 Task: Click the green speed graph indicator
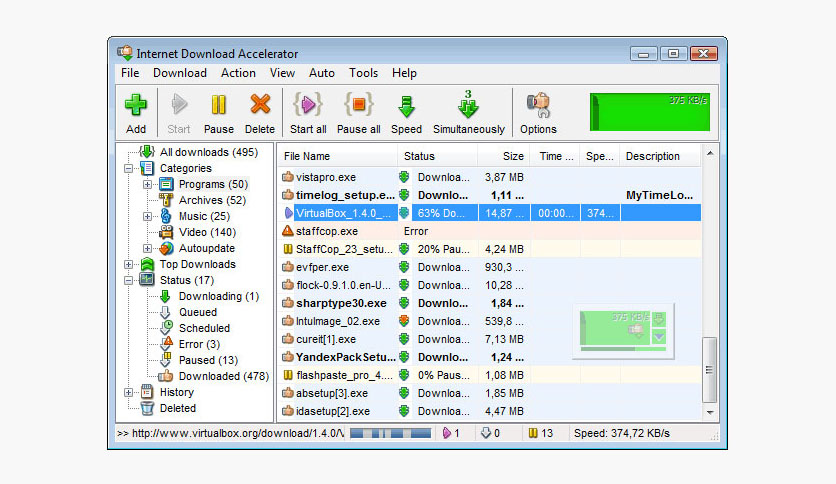coord(649,111)
